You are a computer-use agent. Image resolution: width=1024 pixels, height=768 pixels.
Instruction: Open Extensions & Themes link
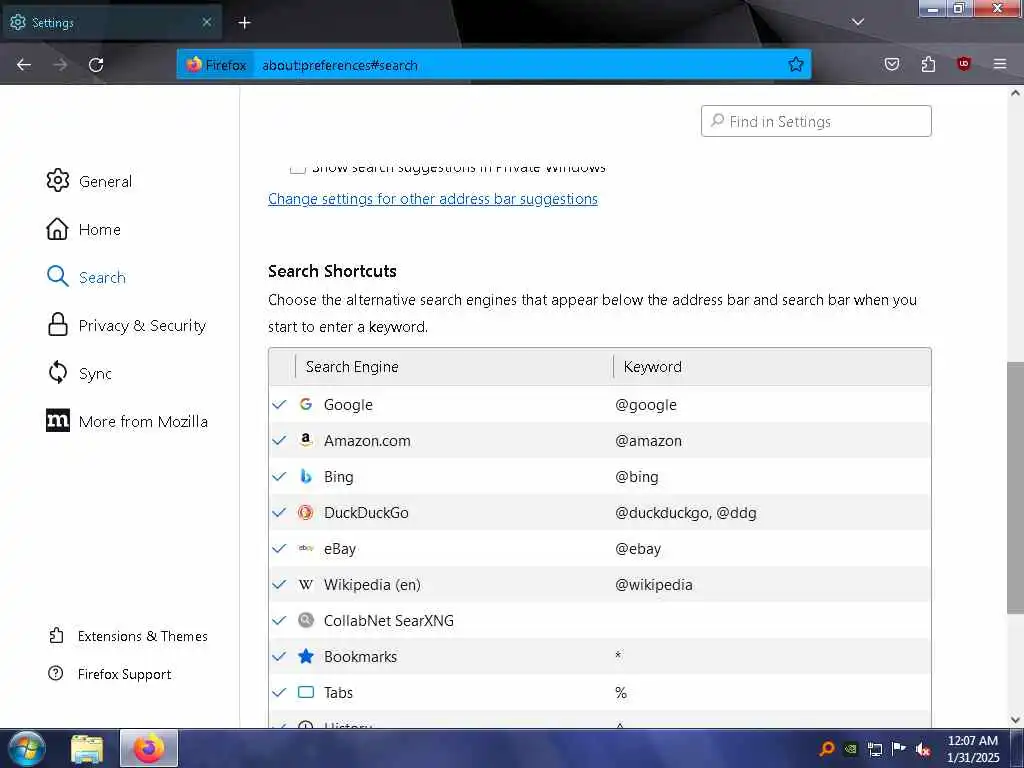pos(128,636)
